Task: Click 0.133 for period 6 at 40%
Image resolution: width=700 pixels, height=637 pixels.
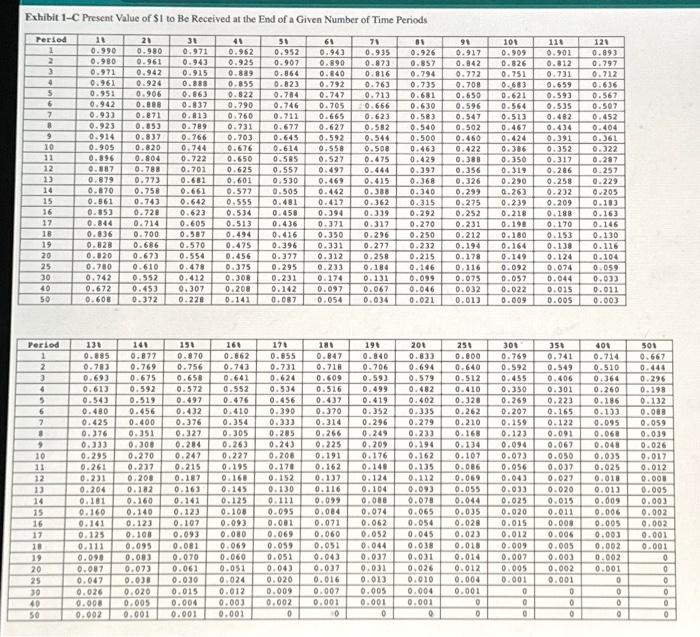Action: (607, 412)
